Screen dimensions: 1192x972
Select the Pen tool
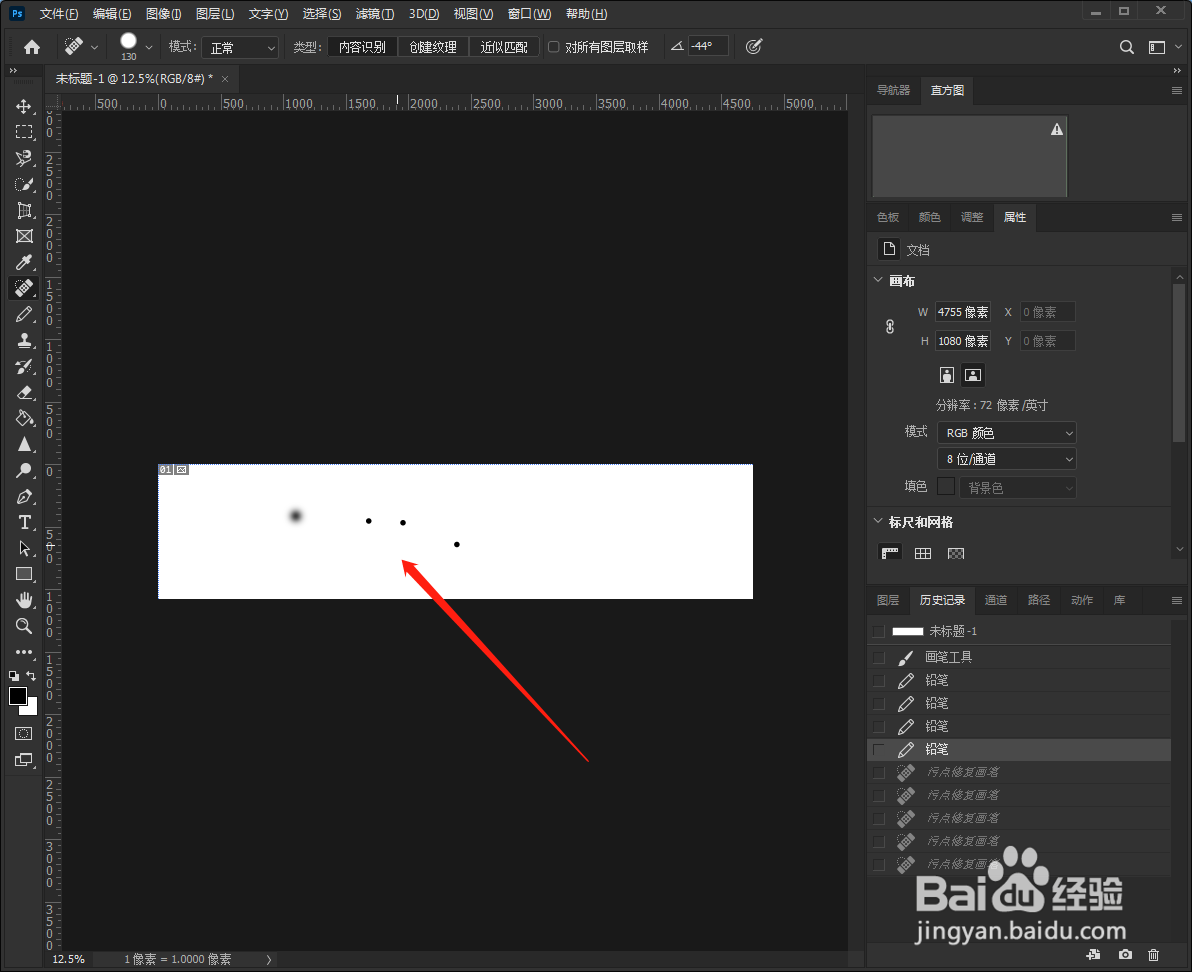click(24, 496)
